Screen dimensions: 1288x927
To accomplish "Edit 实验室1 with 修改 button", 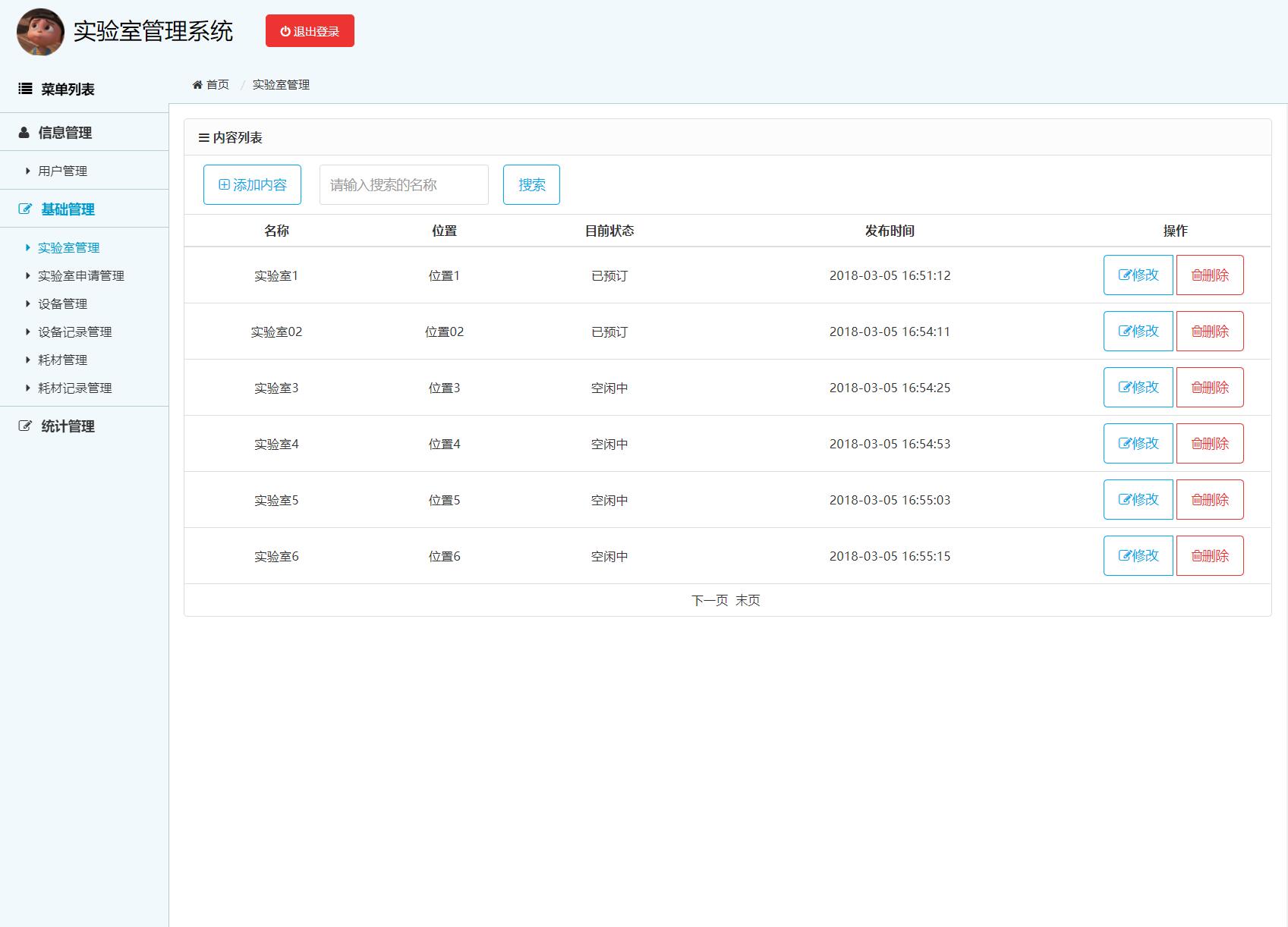I will coord(1138,275).
